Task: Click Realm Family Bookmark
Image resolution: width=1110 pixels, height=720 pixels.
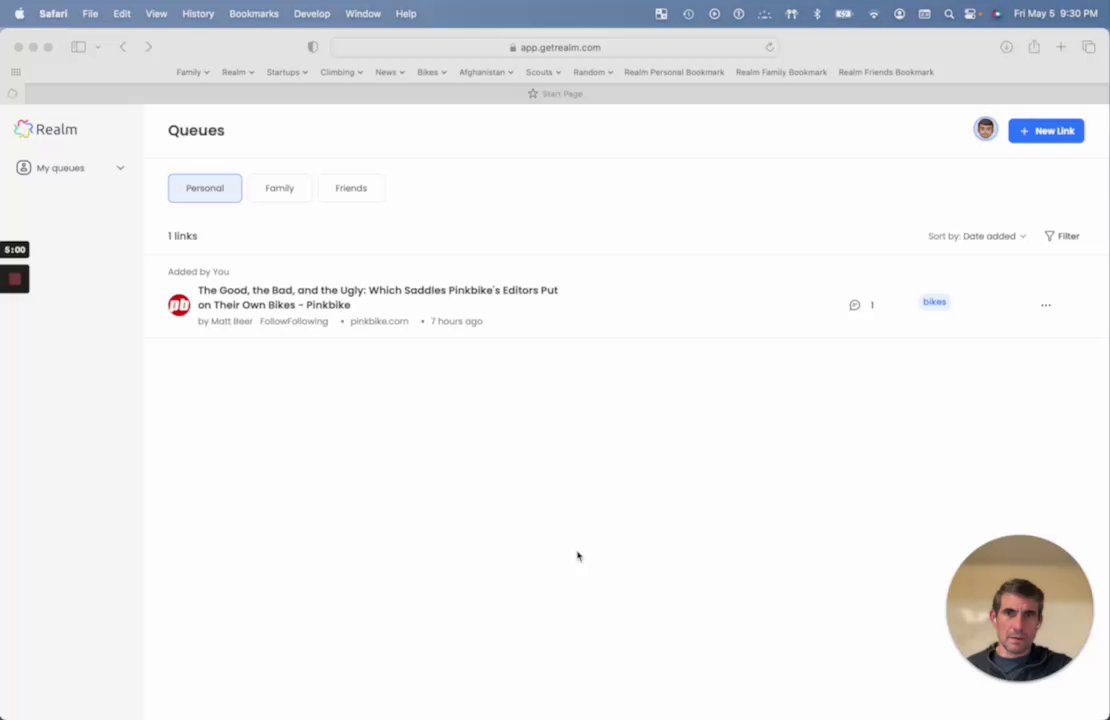Action: tap(781, 72)
